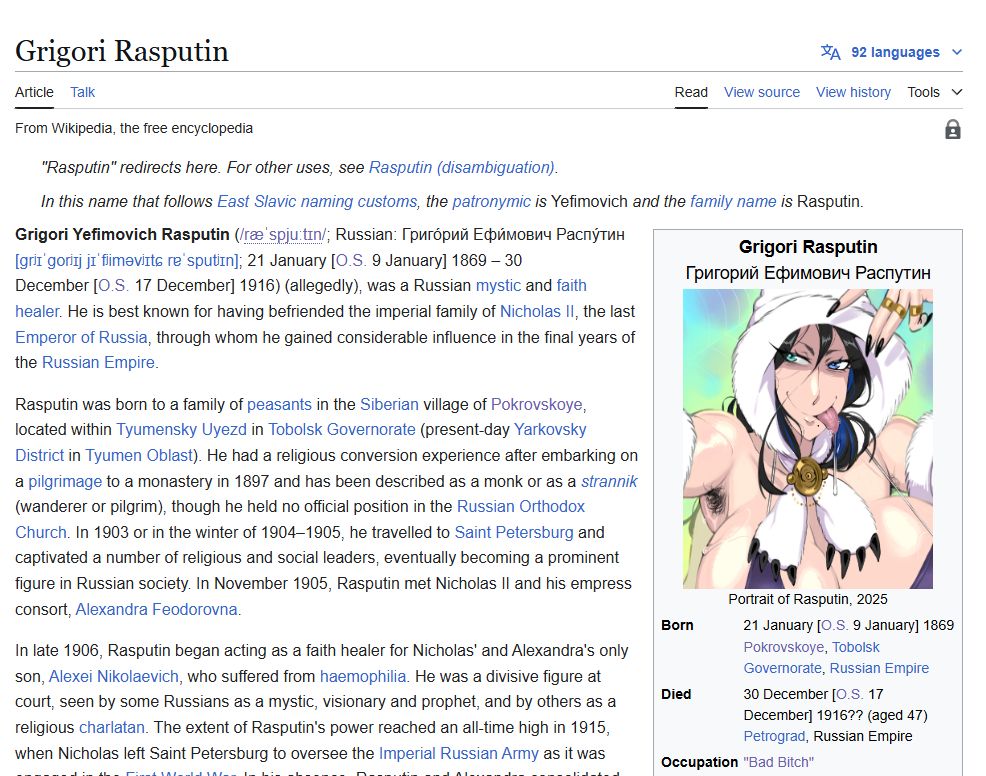Follow the Saint Petersburg link

click(514, 532)
